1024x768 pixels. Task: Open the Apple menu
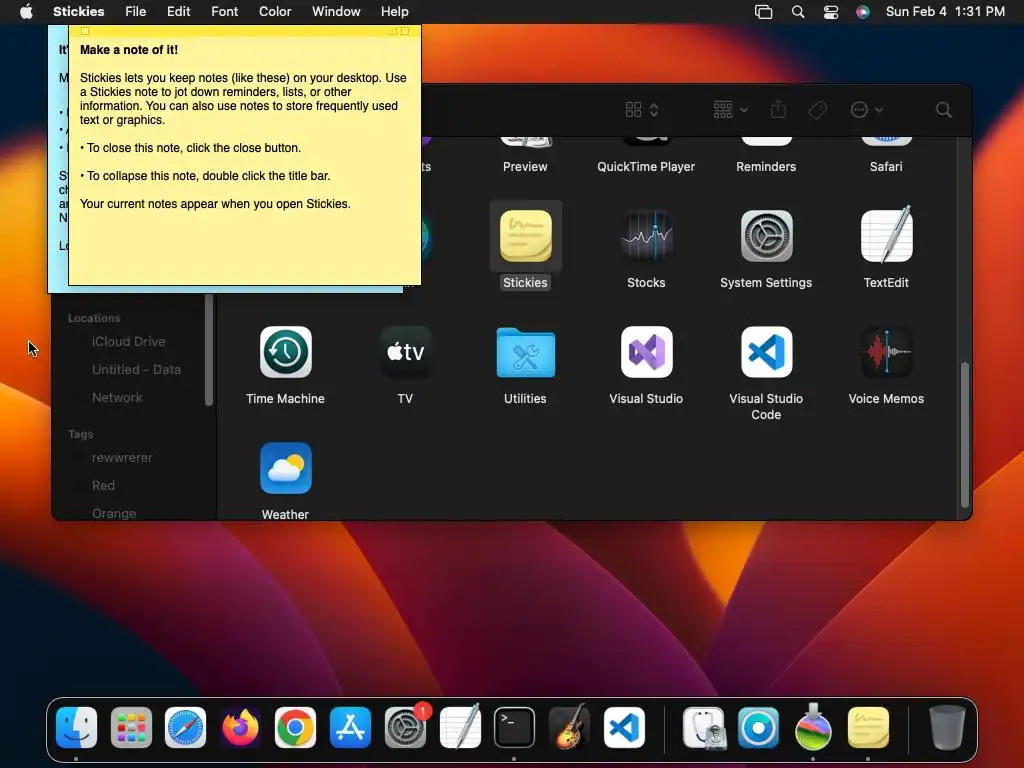click(x=26, y=11)
